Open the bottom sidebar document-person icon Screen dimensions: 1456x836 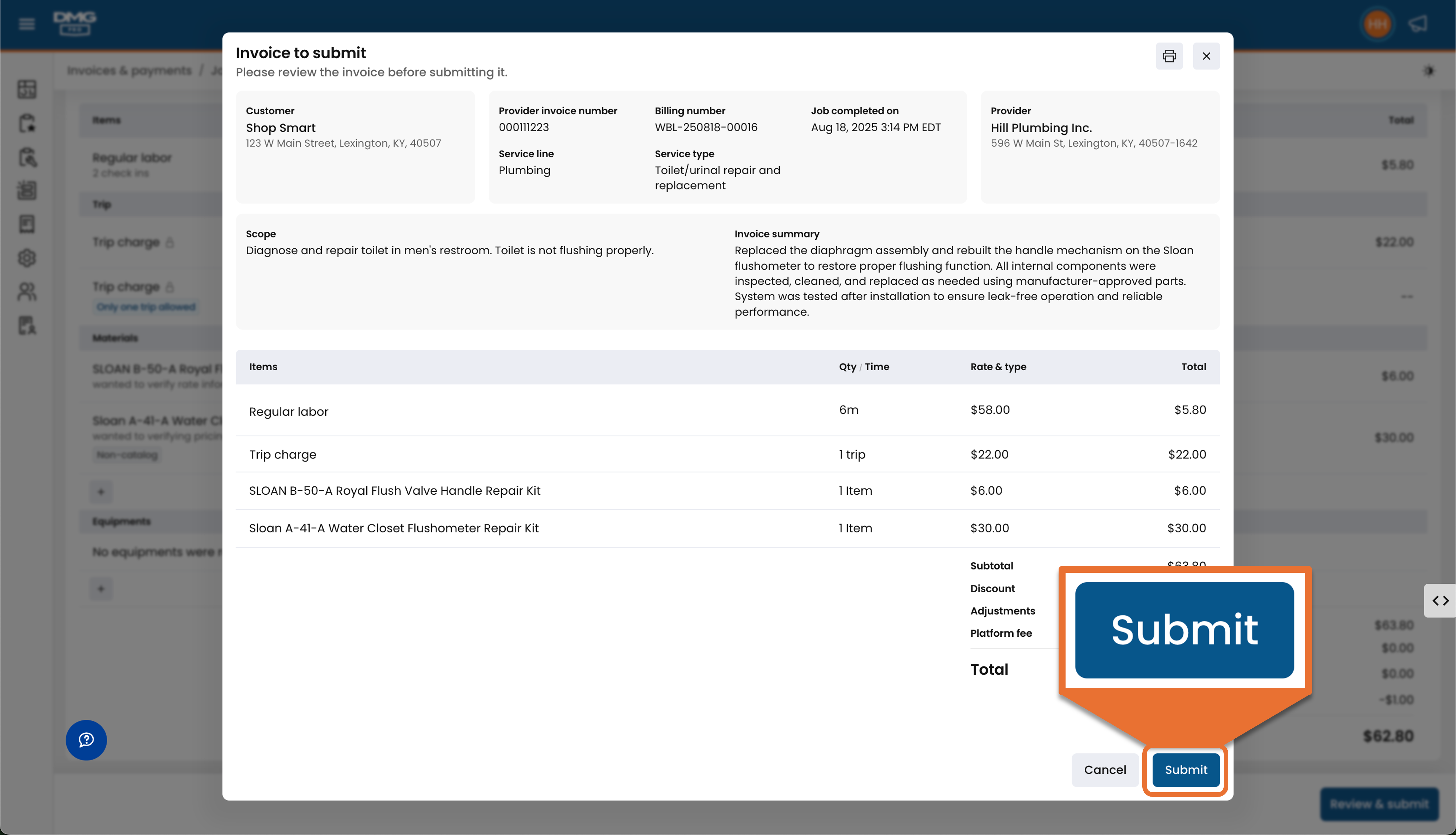27,325
